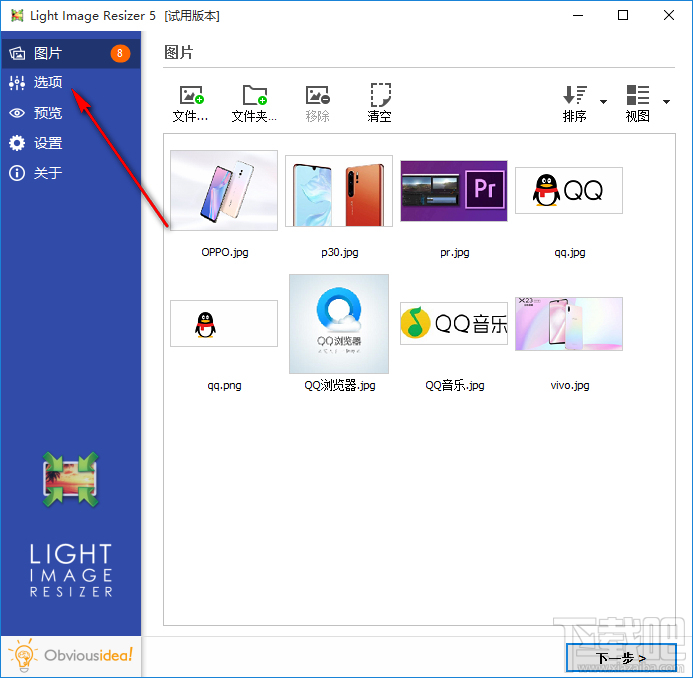Open the Obviousidea! logo link

pyautogui.click(x=71, y=655)
